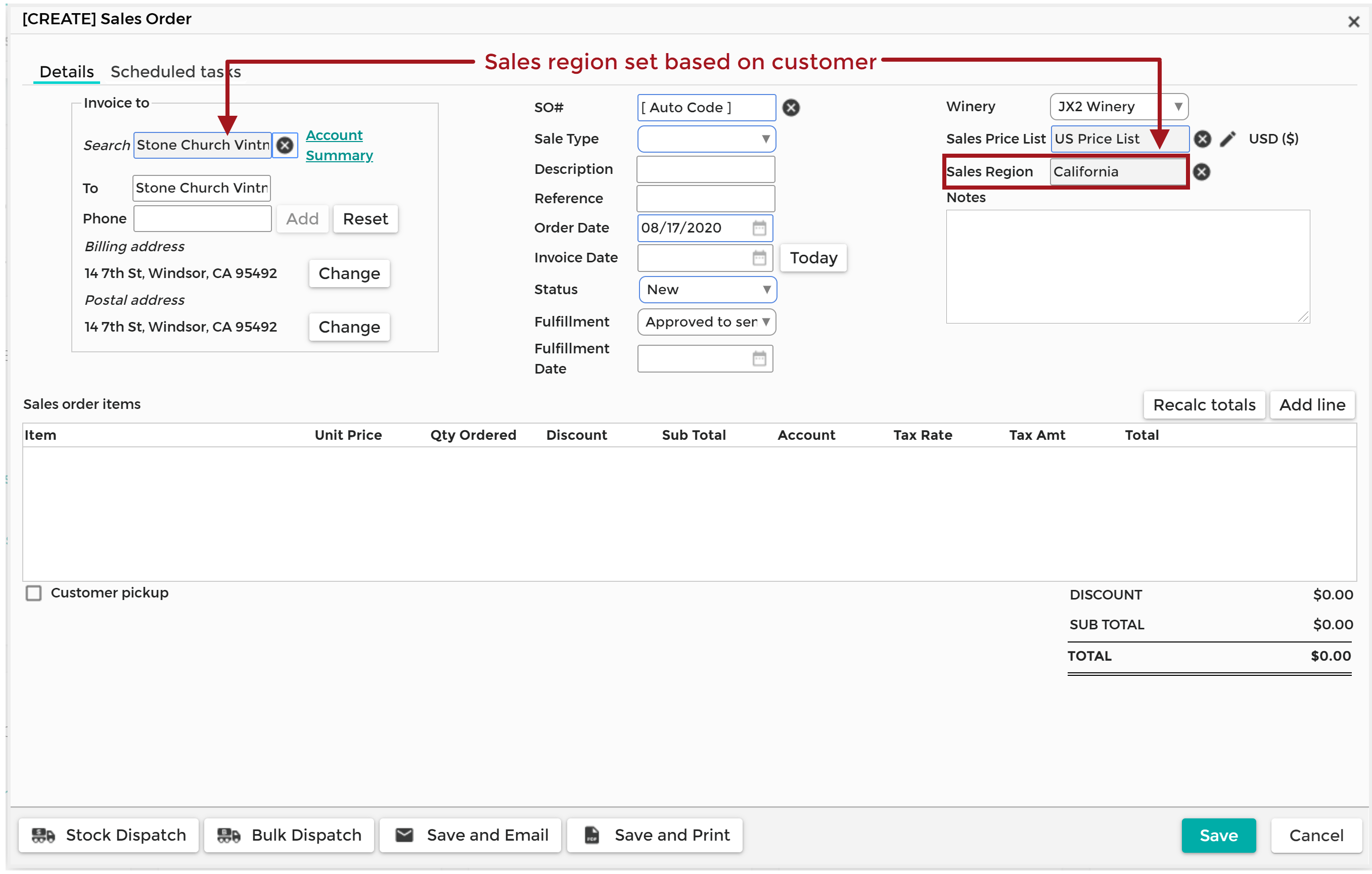The height and width of the screenshot is (874, 1372).
Task: Click the Stock Dispatch button
Action: [109, 835]
